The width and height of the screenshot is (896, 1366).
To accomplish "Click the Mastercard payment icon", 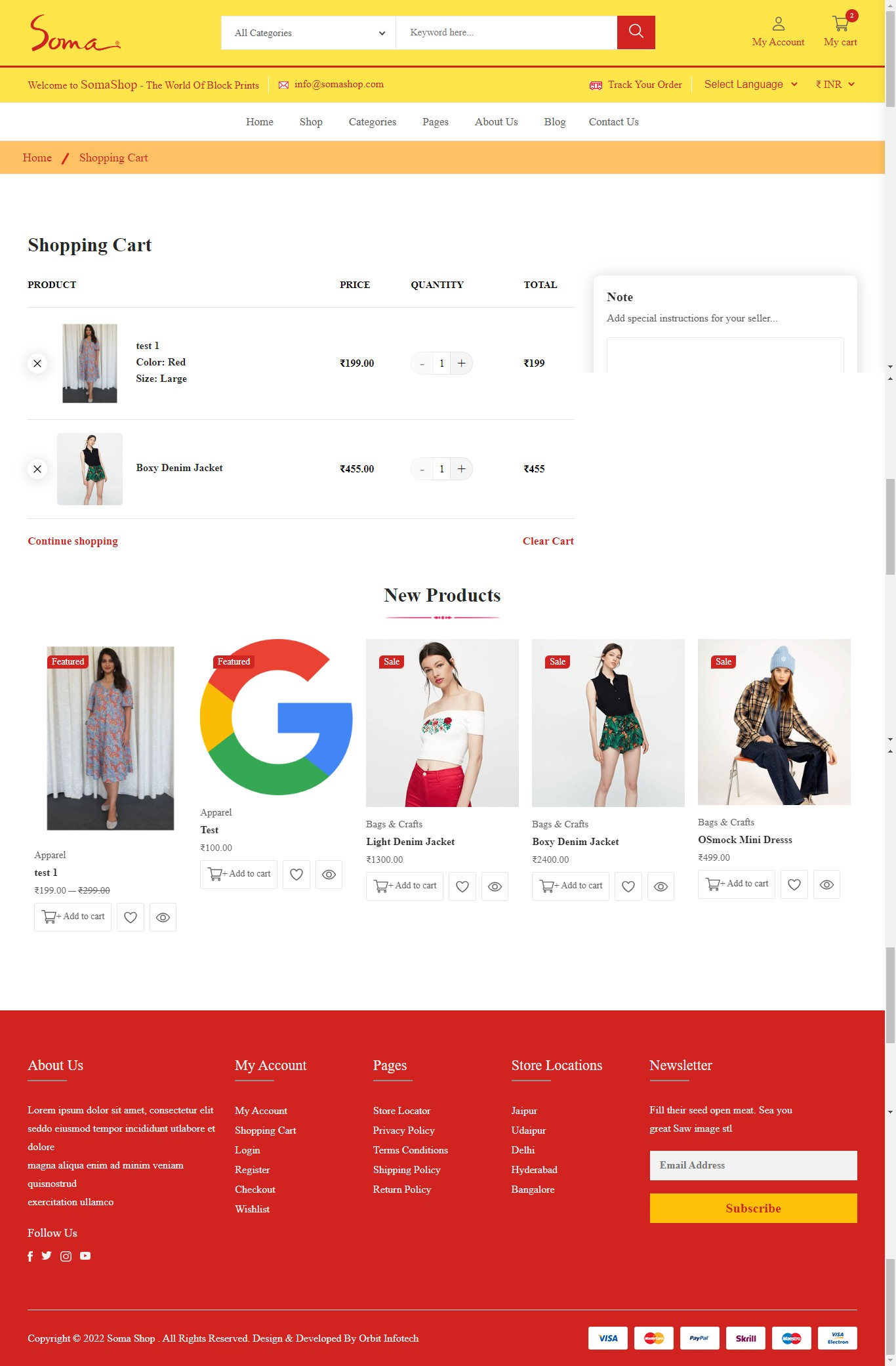I will click(x=654, y=1338).
